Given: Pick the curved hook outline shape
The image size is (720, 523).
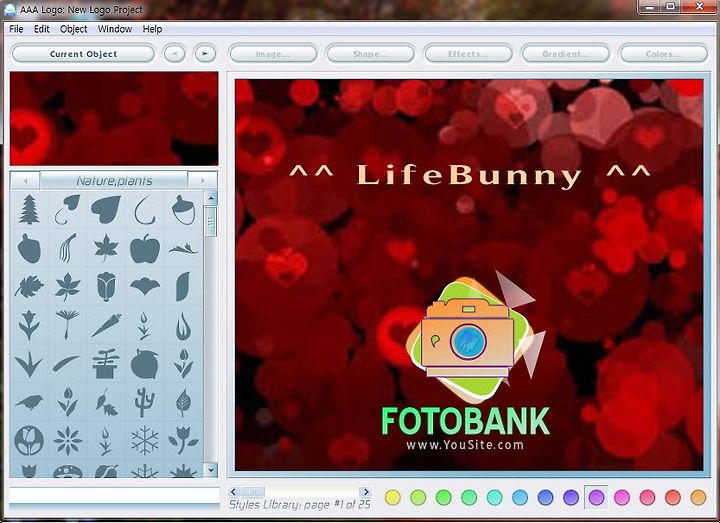Looking at the screenshot, I should click(x=145, y=209).
